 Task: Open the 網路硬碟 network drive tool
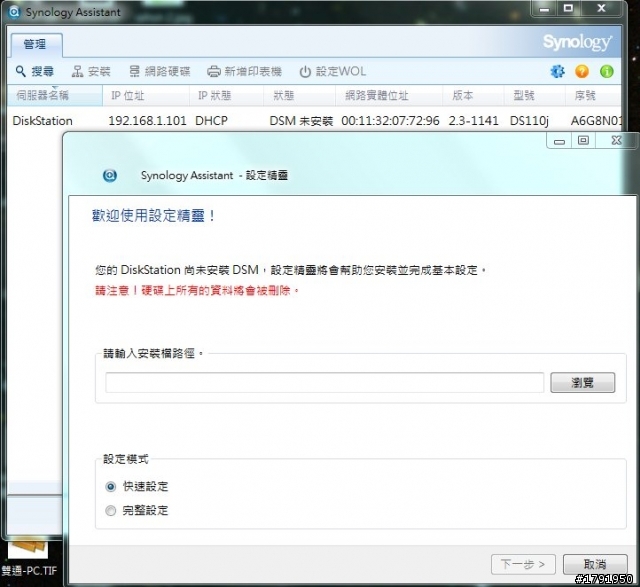tap(160, 71)
